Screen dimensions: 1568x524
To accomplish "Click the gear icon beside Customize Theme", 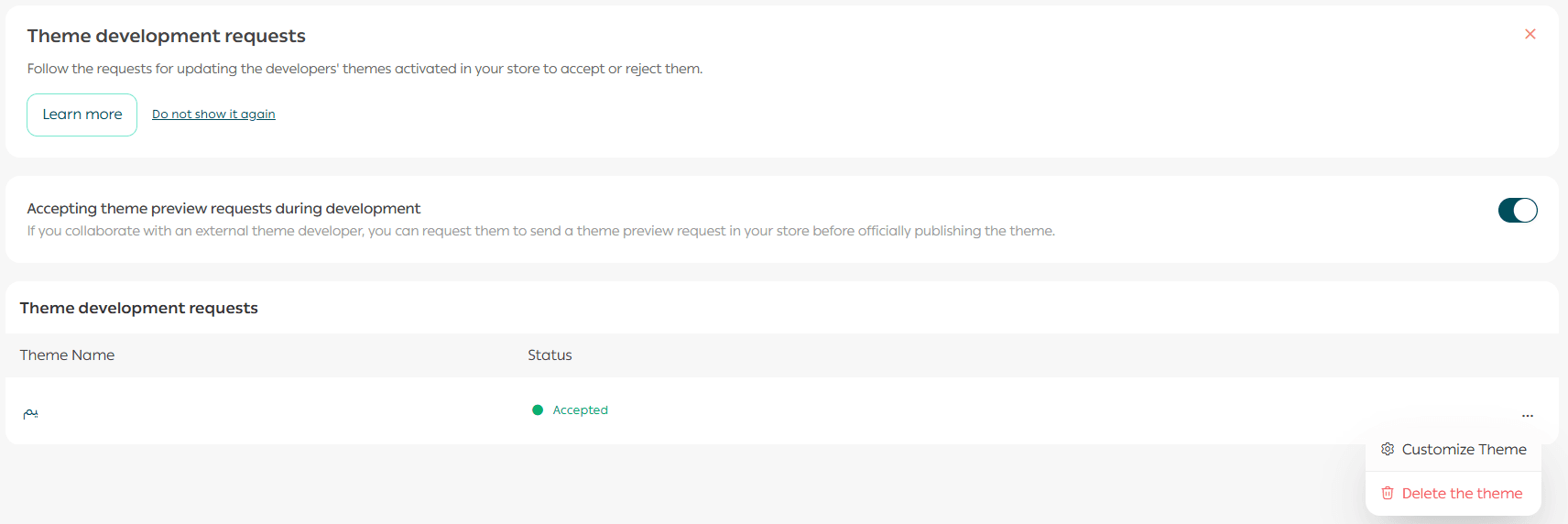I will pos(1388,450).
